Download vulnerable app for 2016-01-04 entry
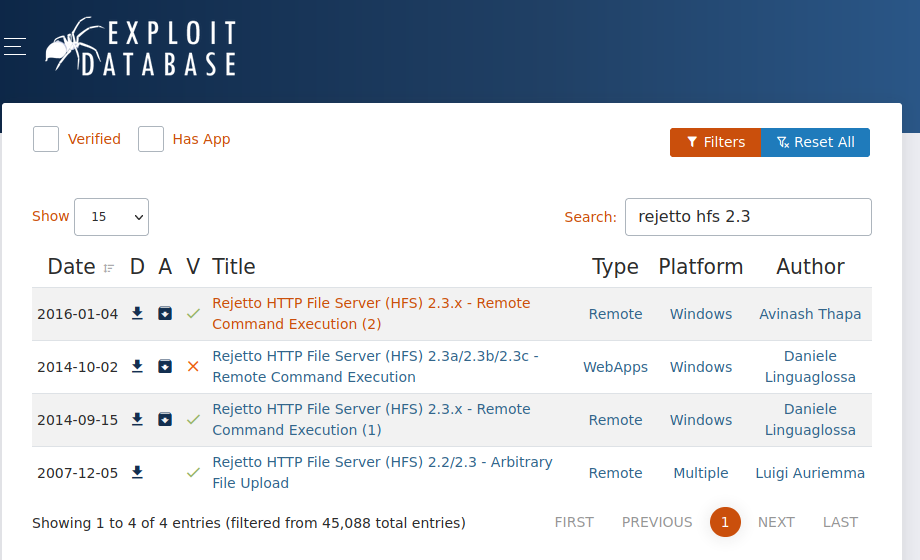 click(x=165, y=314)
